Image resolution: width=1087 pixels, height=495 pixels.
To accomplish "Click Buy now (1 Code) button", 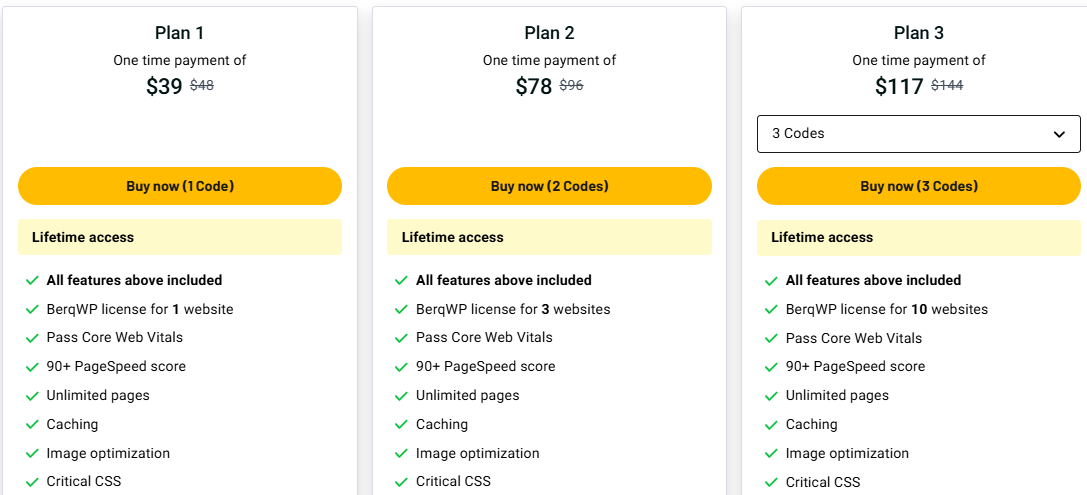I will (x=180, y=186).
